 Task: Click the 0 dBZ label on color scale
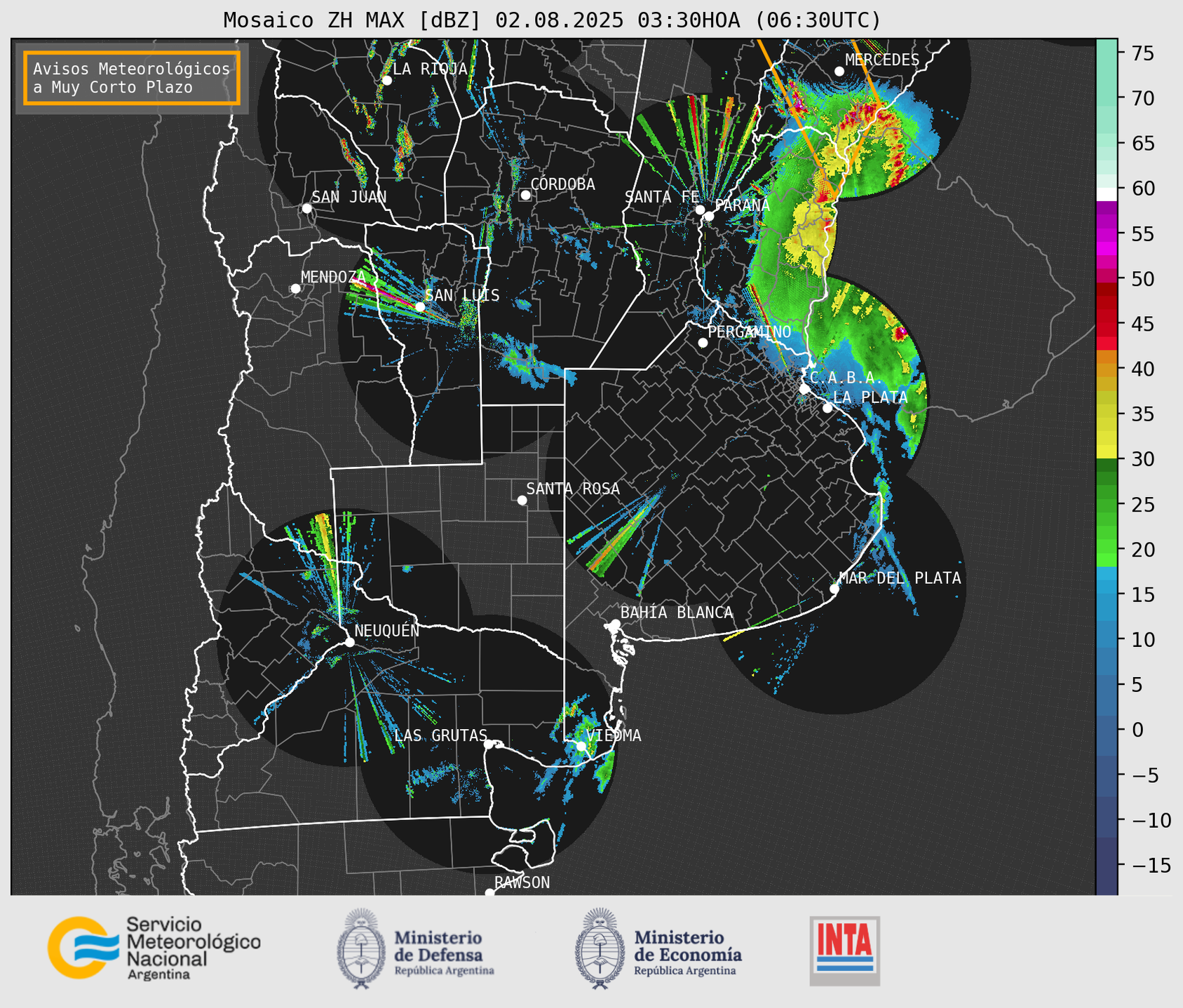point(1137,730)
